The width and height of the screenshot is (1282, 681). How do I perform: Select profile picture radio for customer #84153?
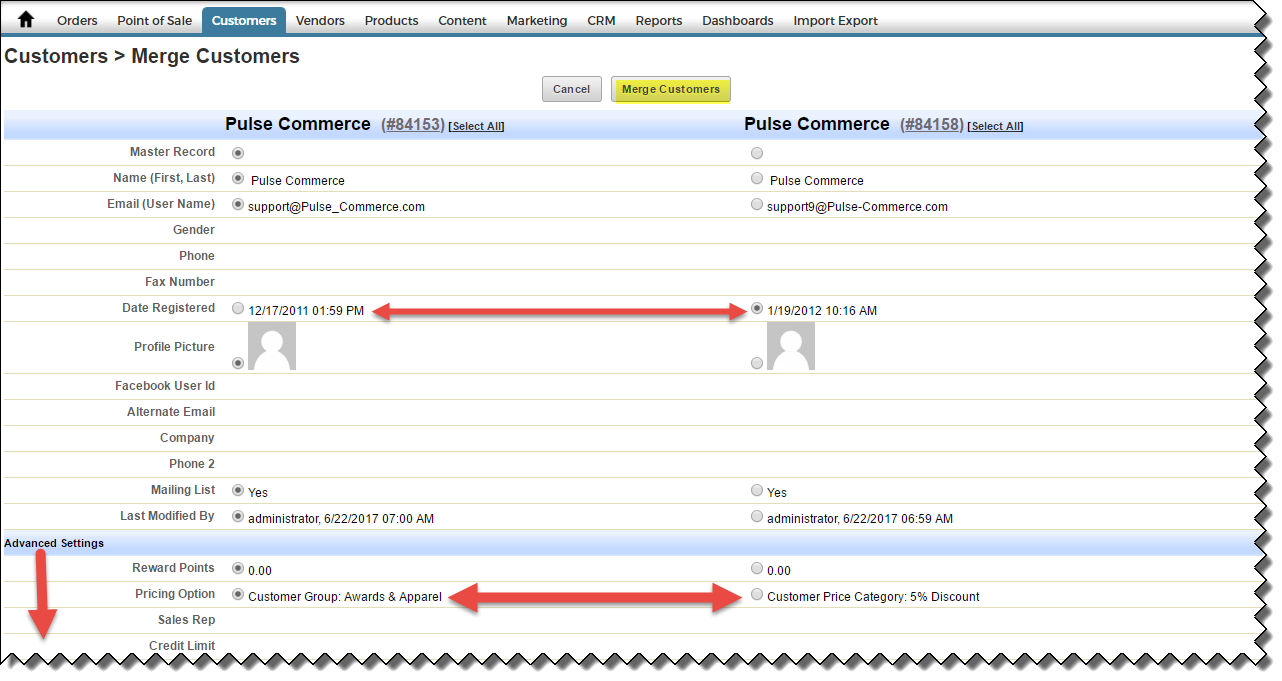click(238, 363)
